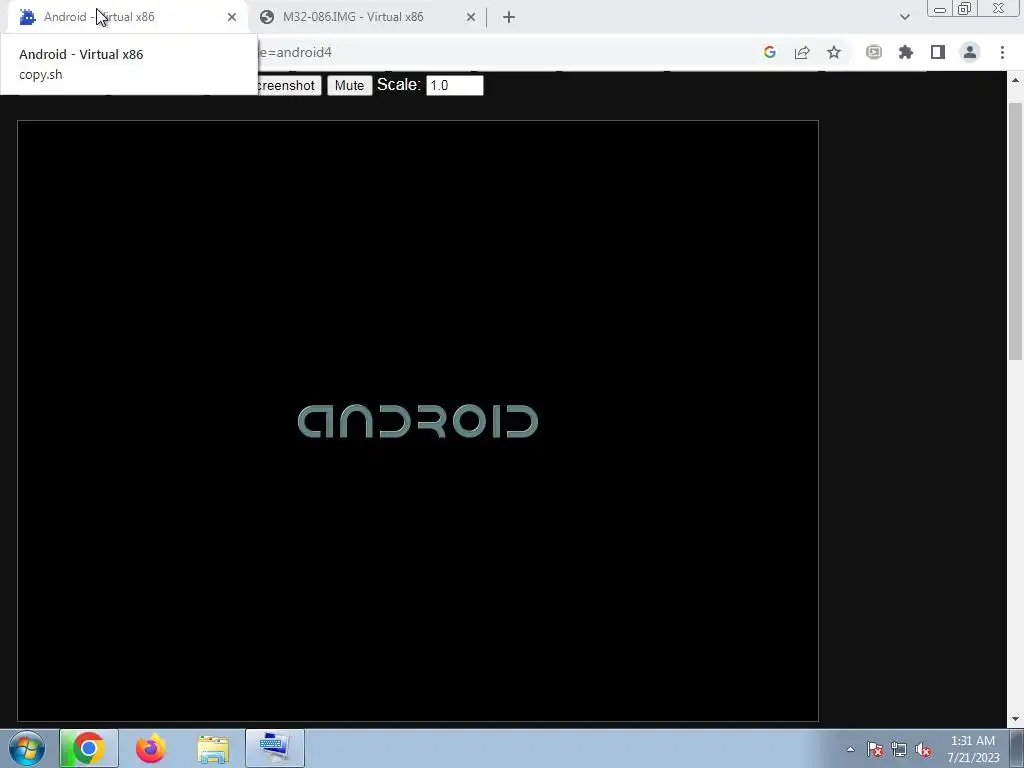Click the Android favicon on the first tab
This screenshot has height=768, width=1024.
pyautogui.click(x=27, y=17)
